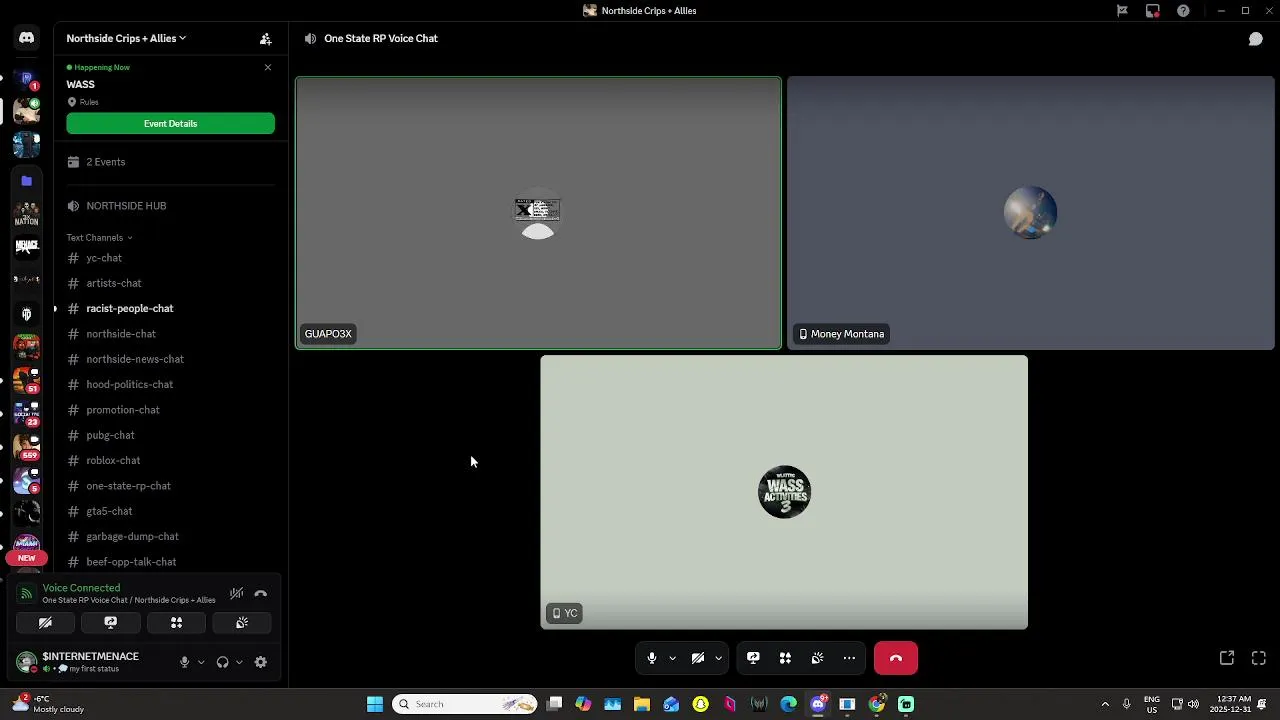Open Discord direct messages home icon
Screen dimensions: 1280x720
(x=27, y=38)
